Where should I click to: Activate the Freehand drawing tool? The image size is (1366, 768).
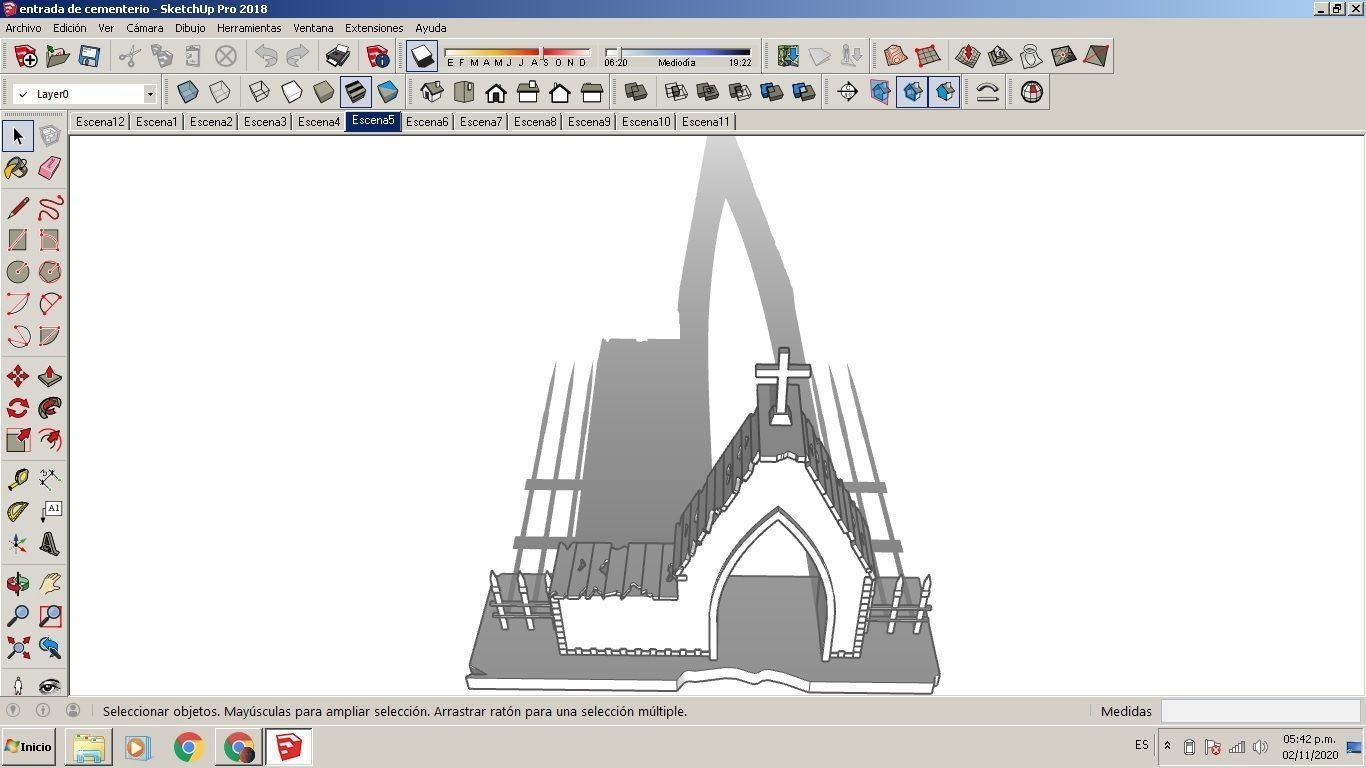click(49, 208)
